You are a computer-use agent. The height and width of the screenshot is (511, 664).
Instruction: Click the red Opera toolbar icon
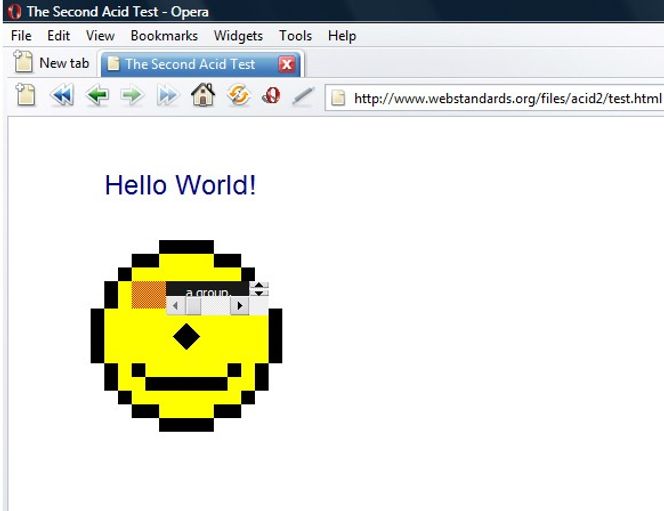click(x=271, y=95)
